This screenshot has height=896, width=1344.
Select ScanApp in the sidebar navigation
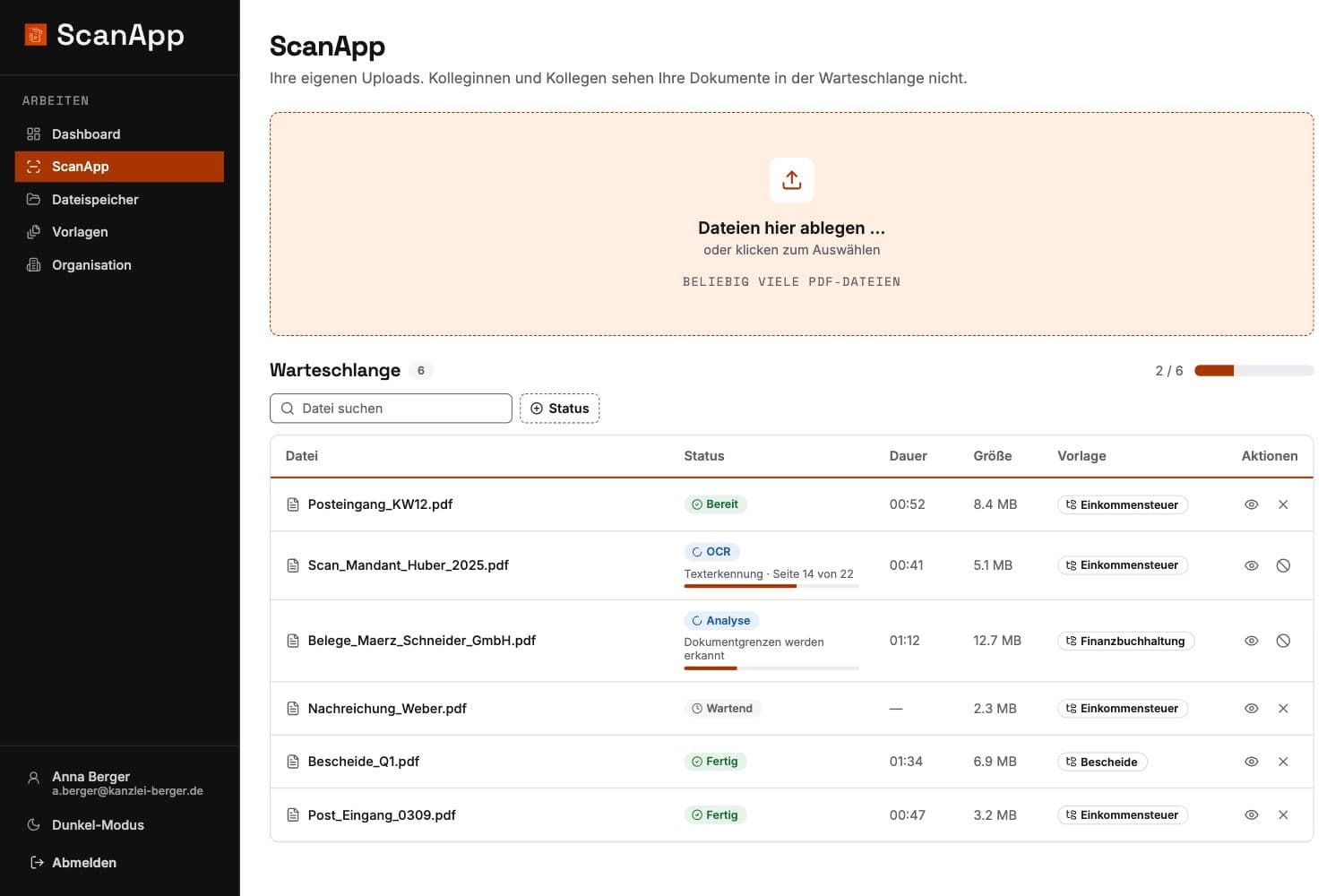119,167
